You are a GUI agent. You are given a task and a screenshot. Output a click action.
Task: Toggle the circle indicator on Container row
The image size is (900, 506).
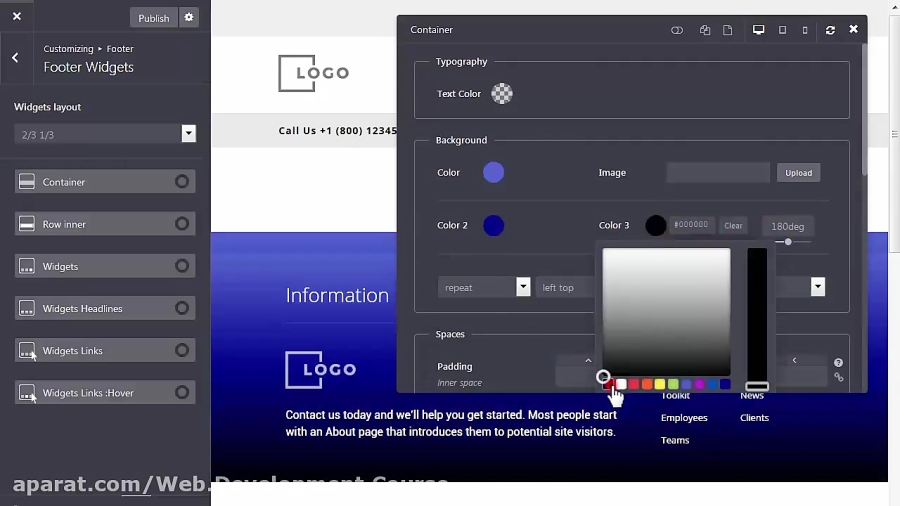point(182,182)
